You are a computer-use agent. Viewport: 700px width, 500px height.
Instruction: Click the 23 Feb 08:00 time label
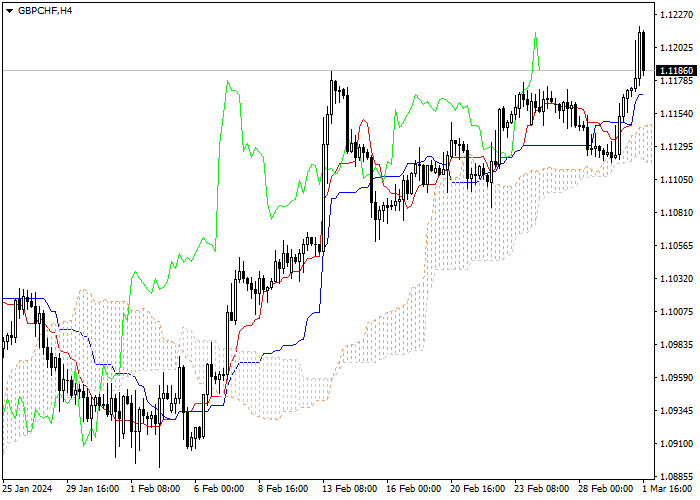click(542, 488)
